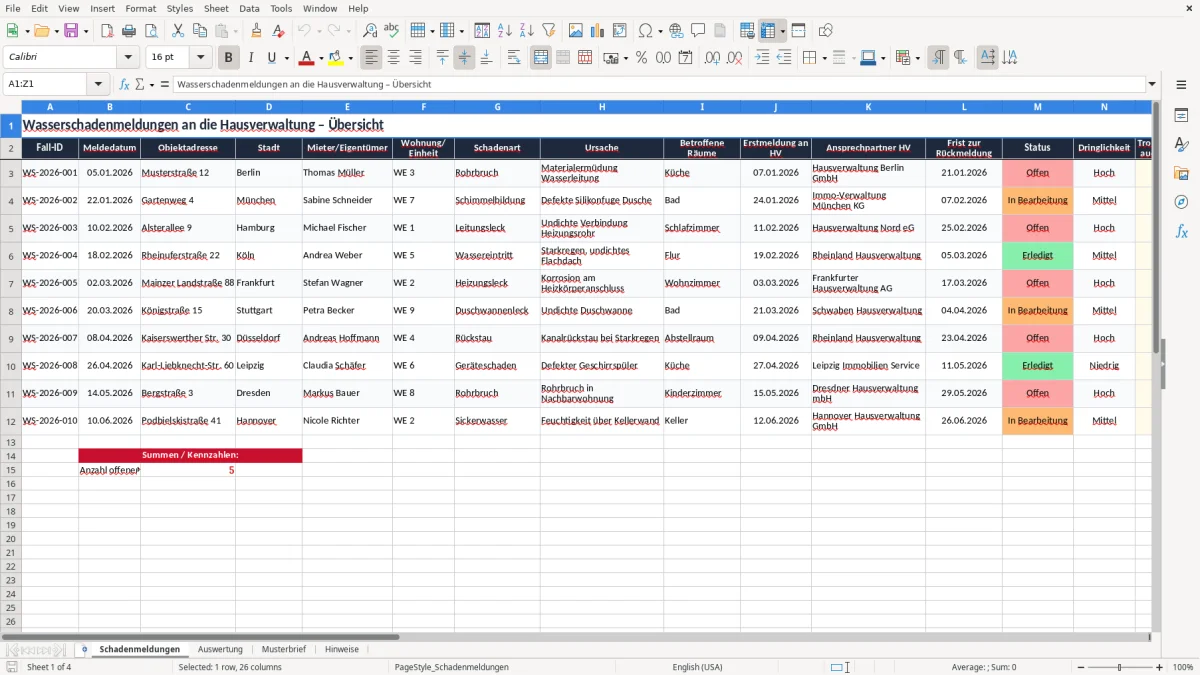Click the Increase Indent icon

(762, 58)
